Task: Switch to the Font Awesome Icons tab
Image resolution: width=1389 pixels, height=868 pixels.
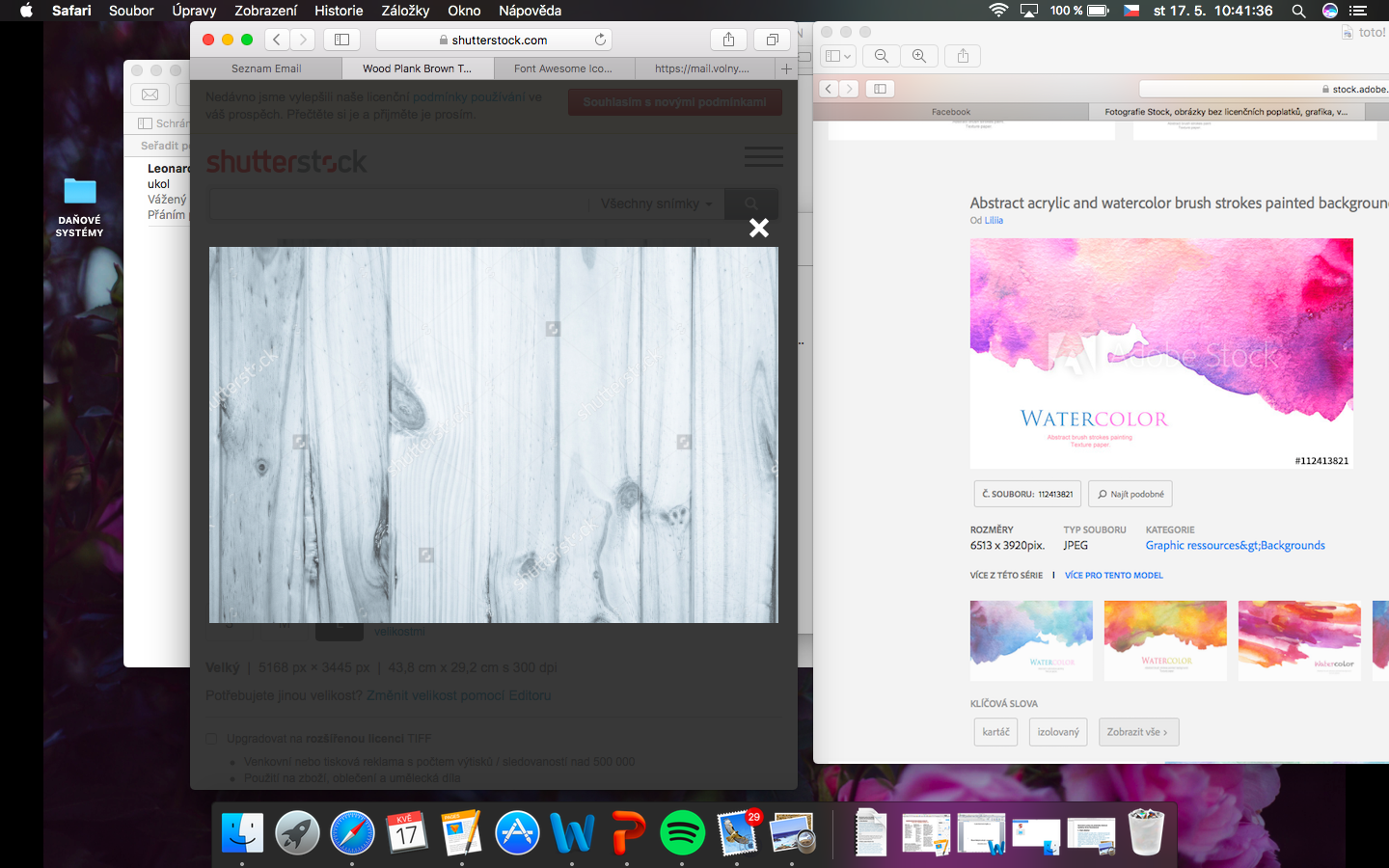Action: click(563, 68)
